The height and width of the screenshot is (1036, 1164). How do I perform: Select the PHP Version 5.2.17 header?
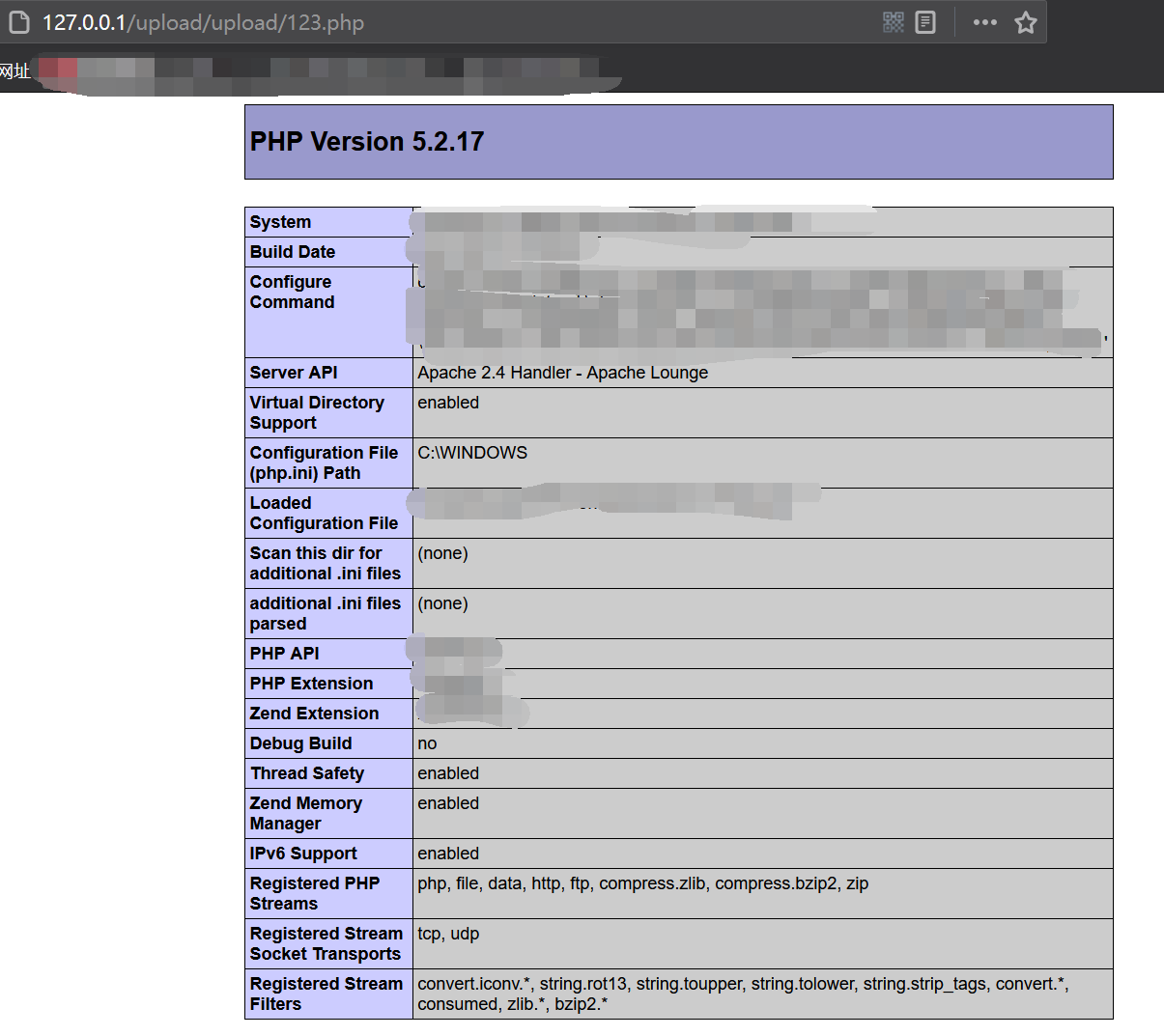tap(367, 142)
